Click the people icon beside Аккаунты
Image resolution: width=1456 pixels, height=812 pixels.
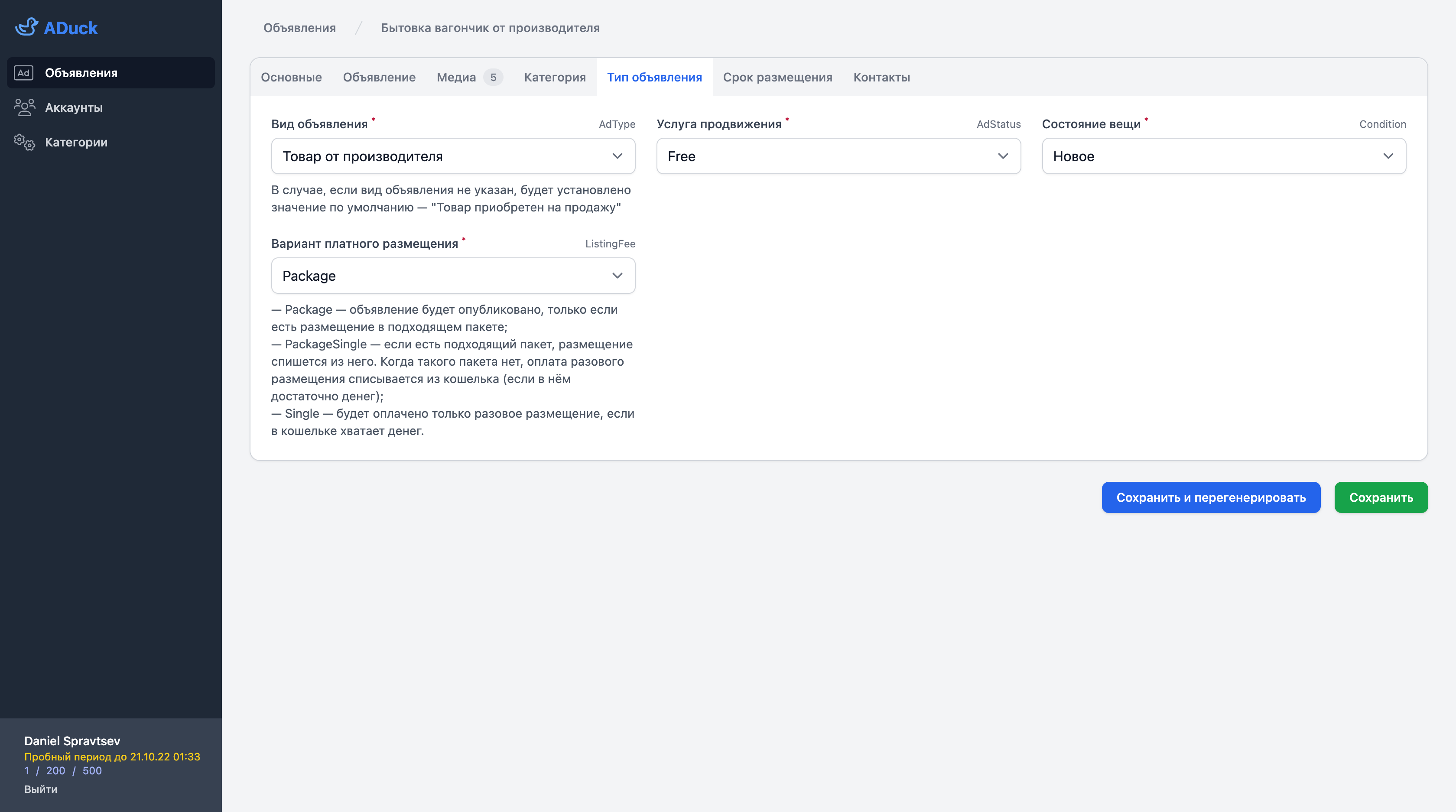coord(24,107)
